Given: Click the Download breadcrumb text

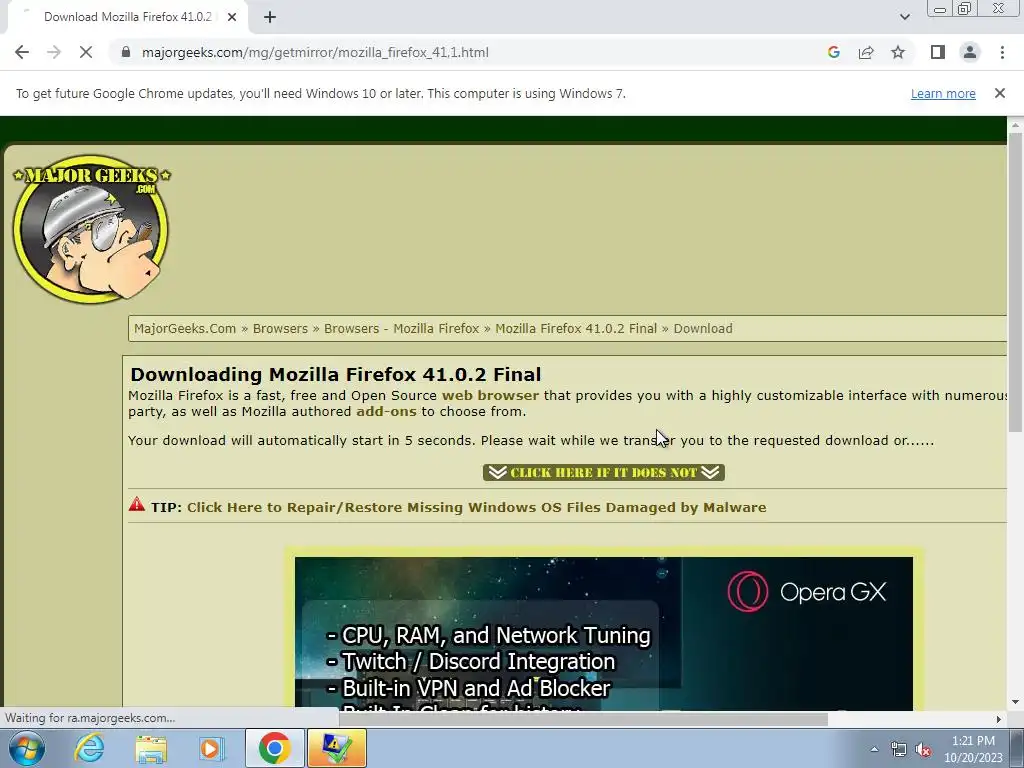Looking at the screenshot, I should click(703, 328).
